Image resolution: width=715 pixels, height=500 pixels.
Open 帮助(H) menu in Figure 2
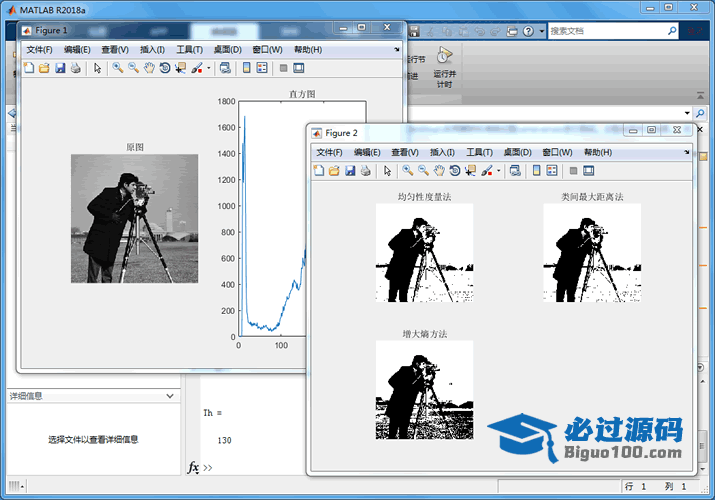coord(598,152)
